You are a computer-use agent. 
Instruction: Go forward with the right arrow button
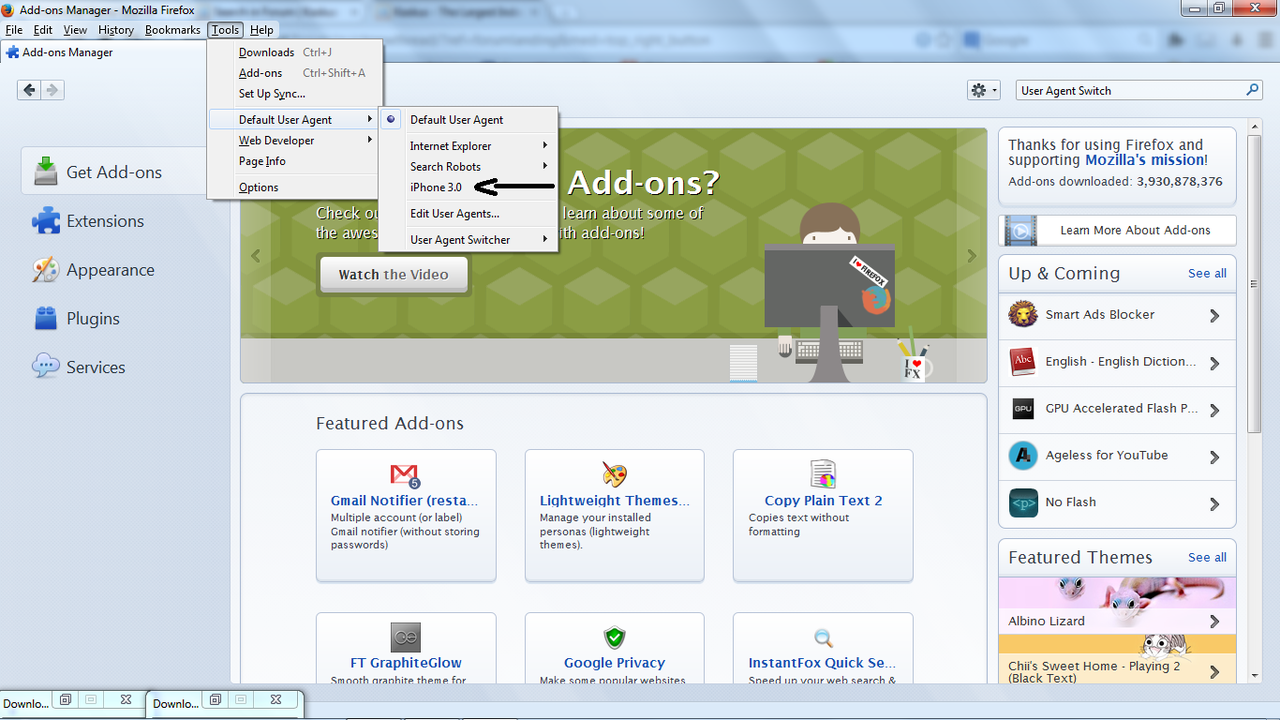(x=52, y=90)
